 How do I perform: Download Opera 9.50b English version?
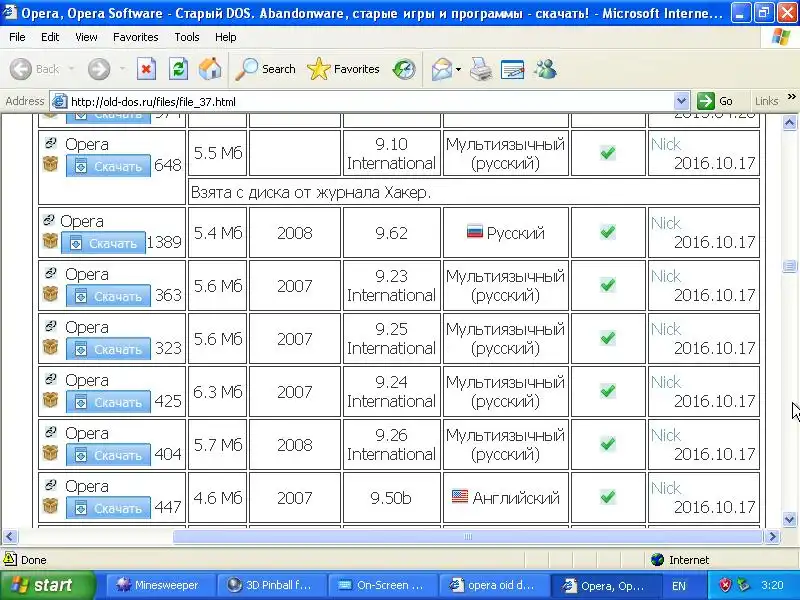[108, 508]
